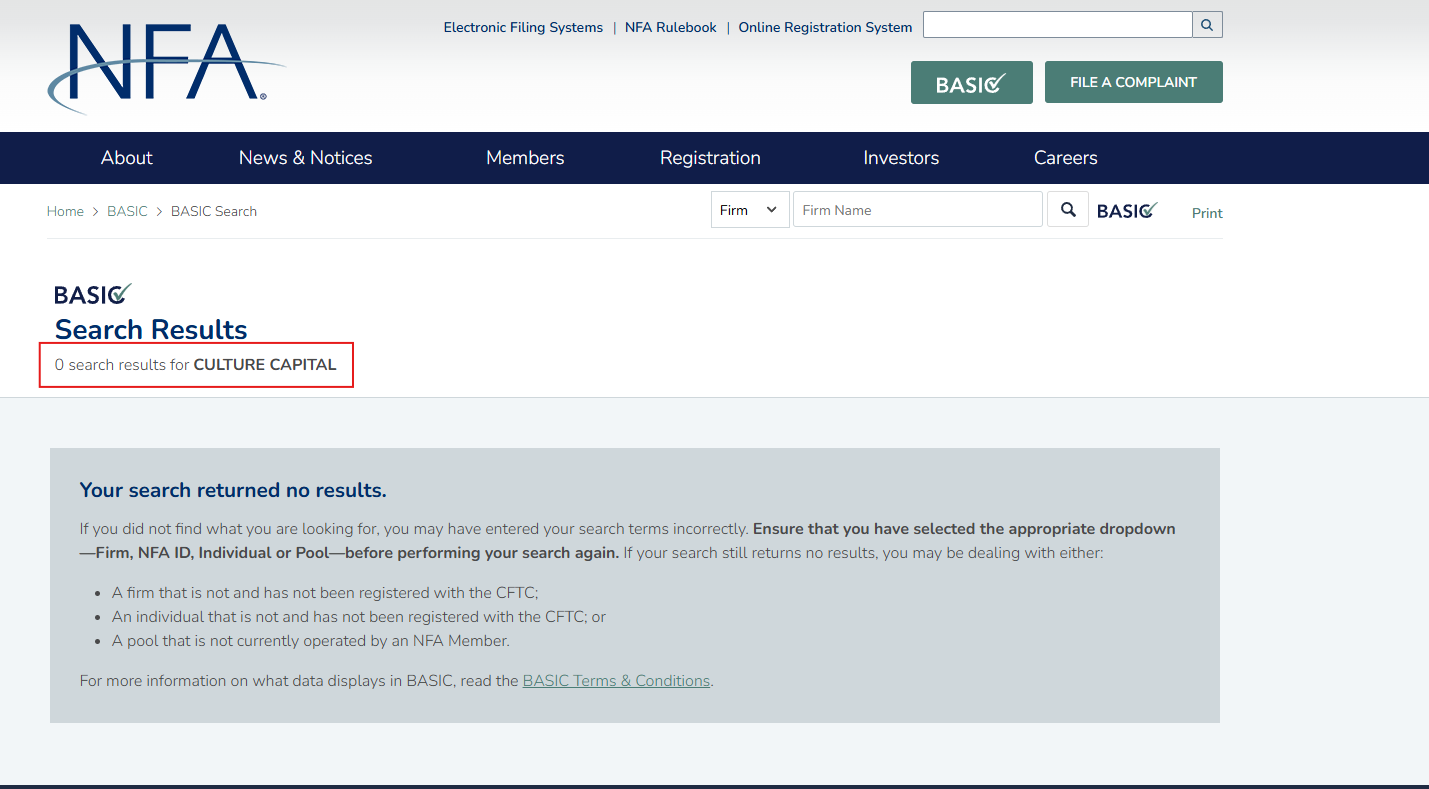Image resolution: width=1429 pixels, height=789 pixels.
Task: Open the NFA Rulebook link
Action: tap(670, 28)
